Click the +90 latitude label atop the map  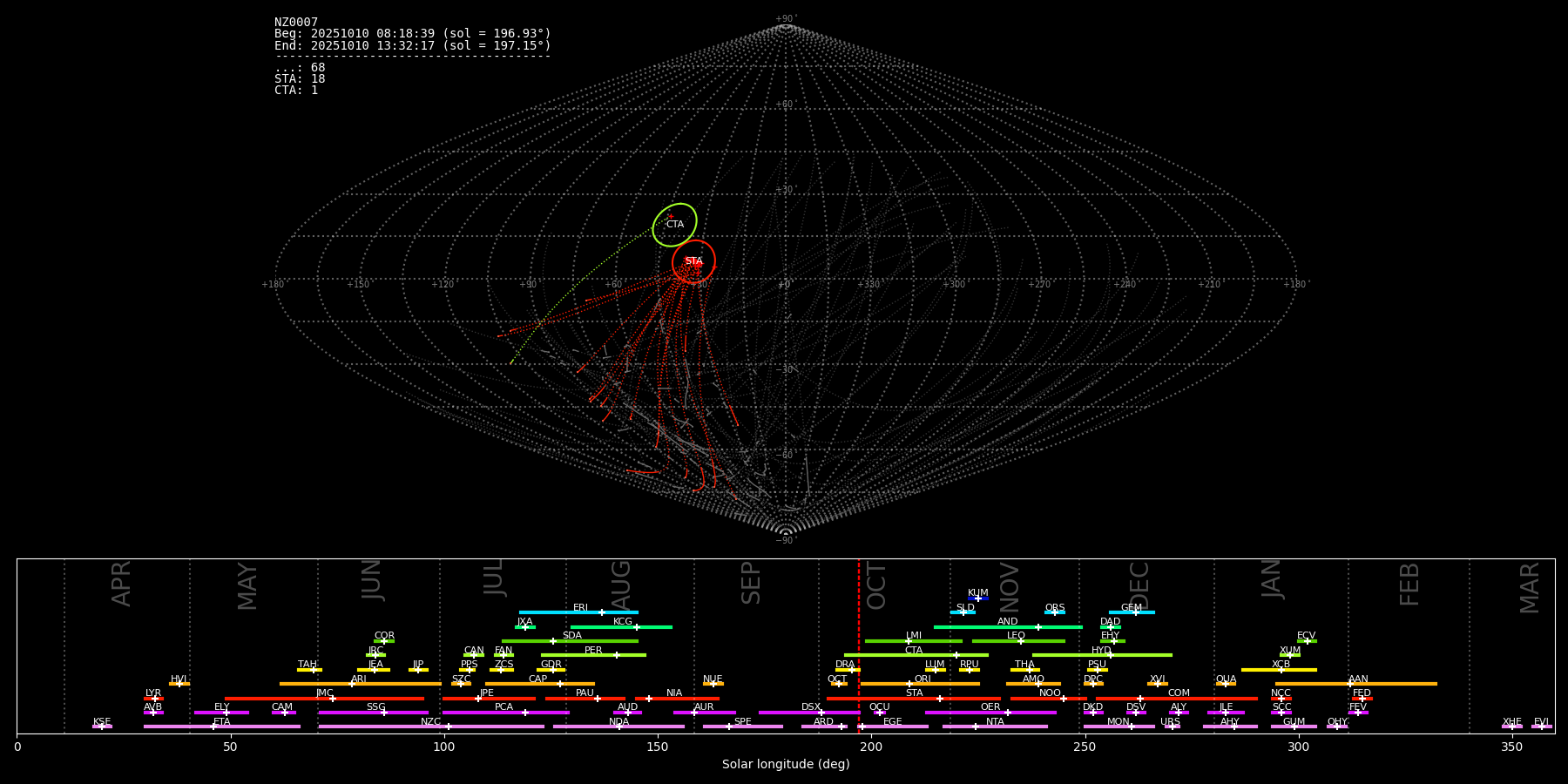tap(785, 19)
